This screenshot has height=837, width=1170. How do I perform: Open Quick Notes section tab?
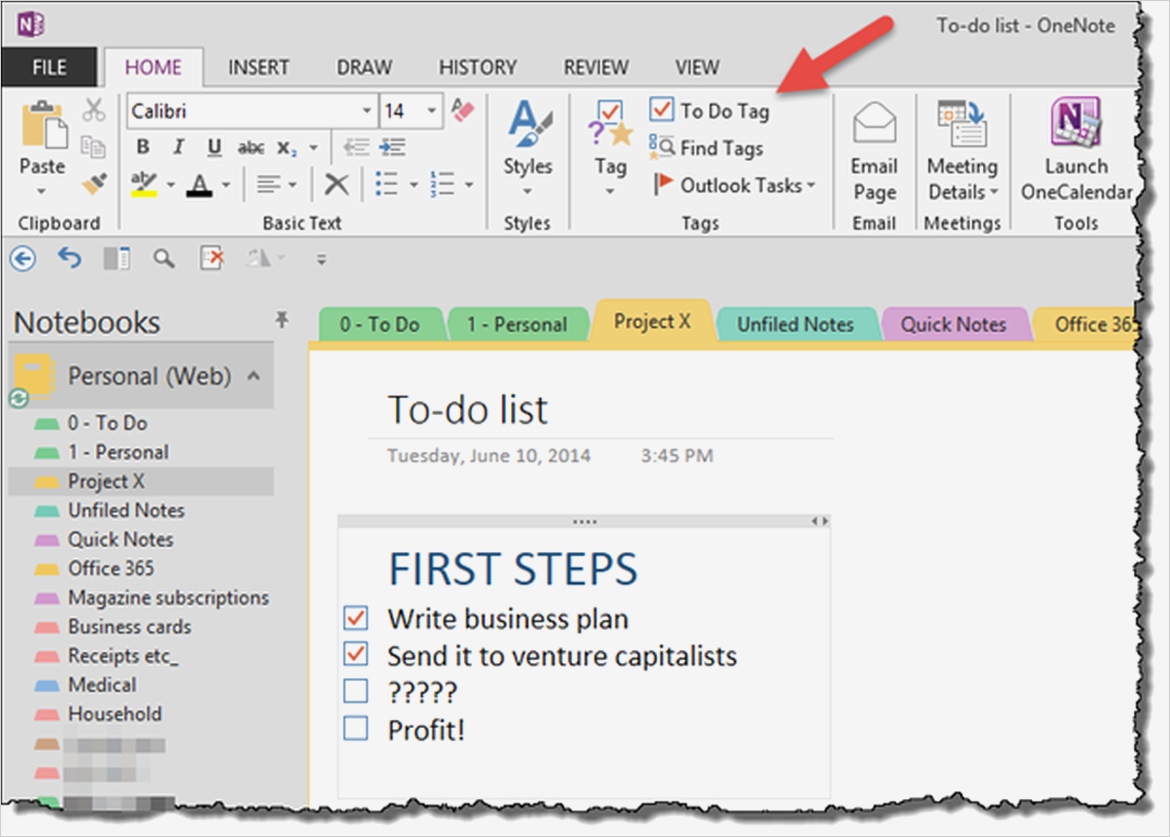coord(954,325)
